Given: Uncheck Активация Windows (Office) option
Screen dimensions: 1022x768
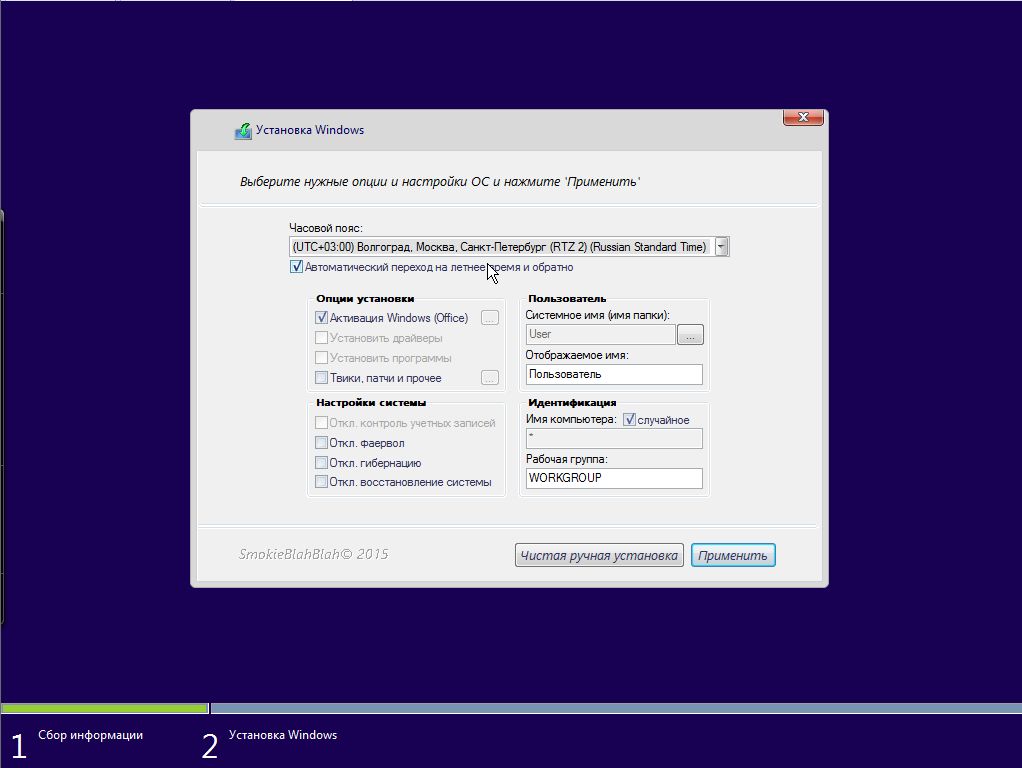Looking at the screenshot, I should coord(321,318).
